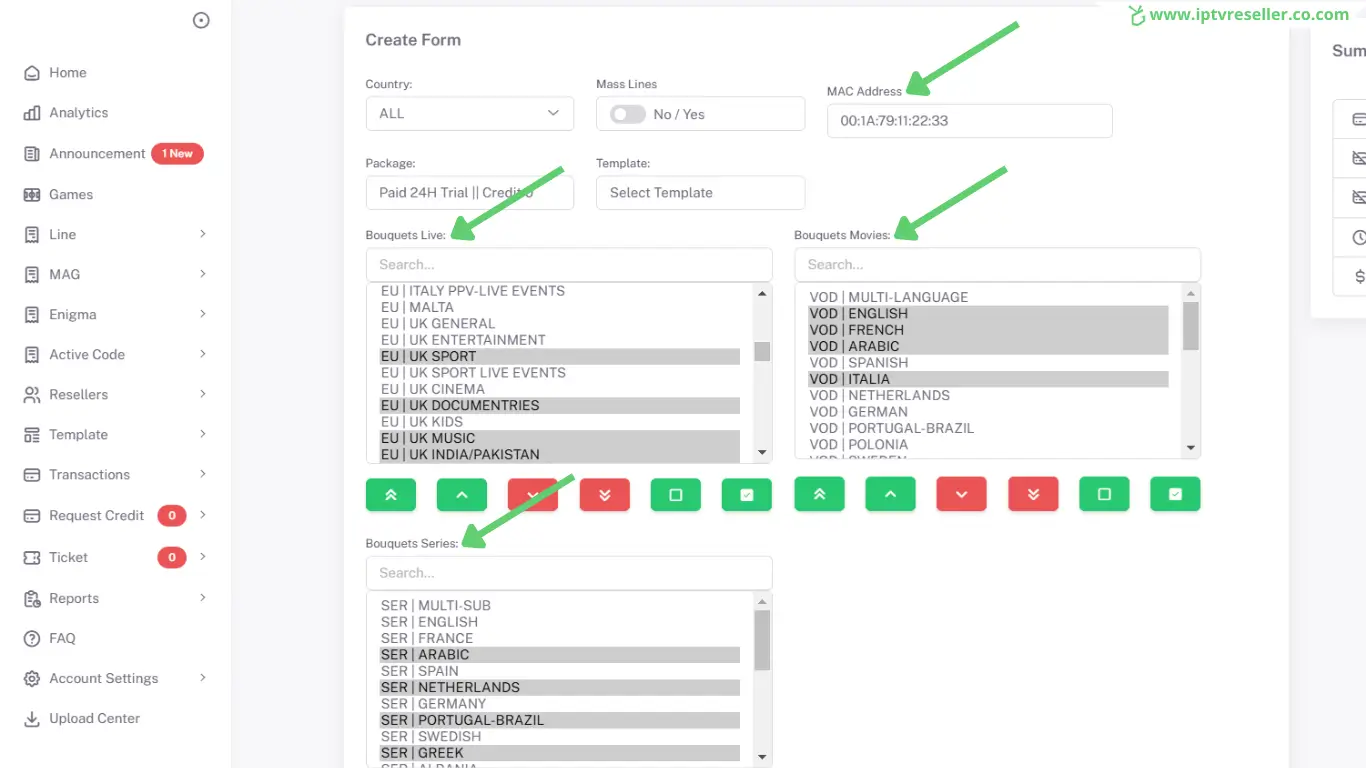Click move-to-bottom red button under Bouquets Movies

click(x=1033, y=495)
